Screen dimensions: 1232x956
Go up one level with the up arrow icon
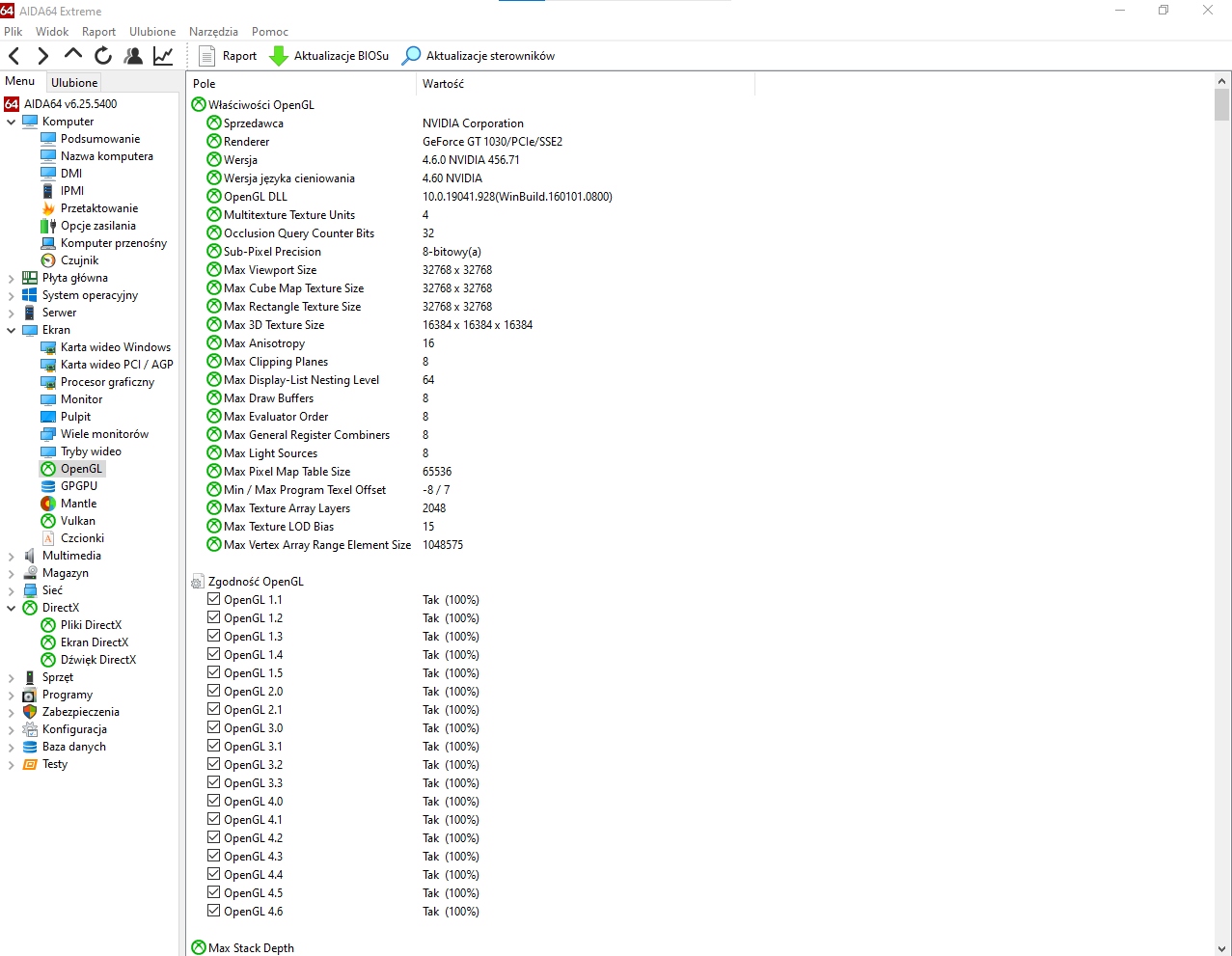(x=73, y=54)
